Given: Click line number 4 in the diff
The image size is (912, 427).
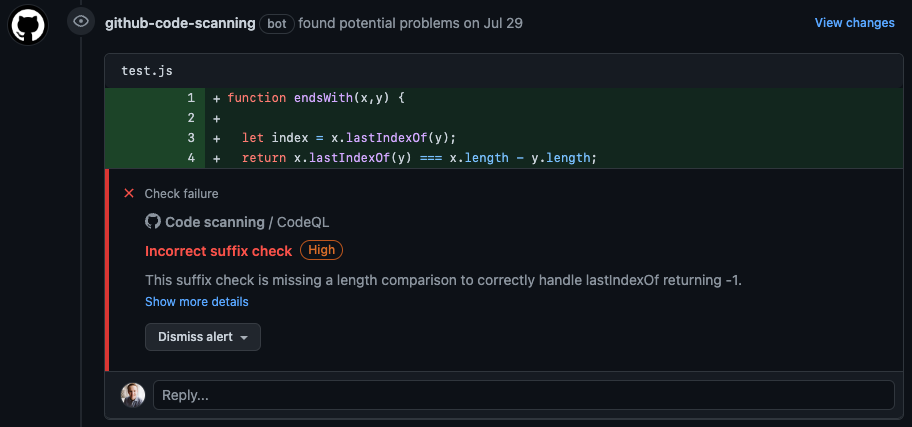Looking at the screenshot, I should [190, 158].
